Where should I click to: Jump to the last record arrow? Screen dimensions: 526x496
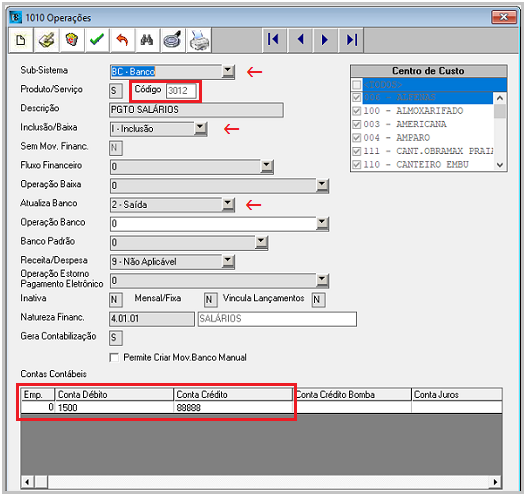tap(351, 40)
